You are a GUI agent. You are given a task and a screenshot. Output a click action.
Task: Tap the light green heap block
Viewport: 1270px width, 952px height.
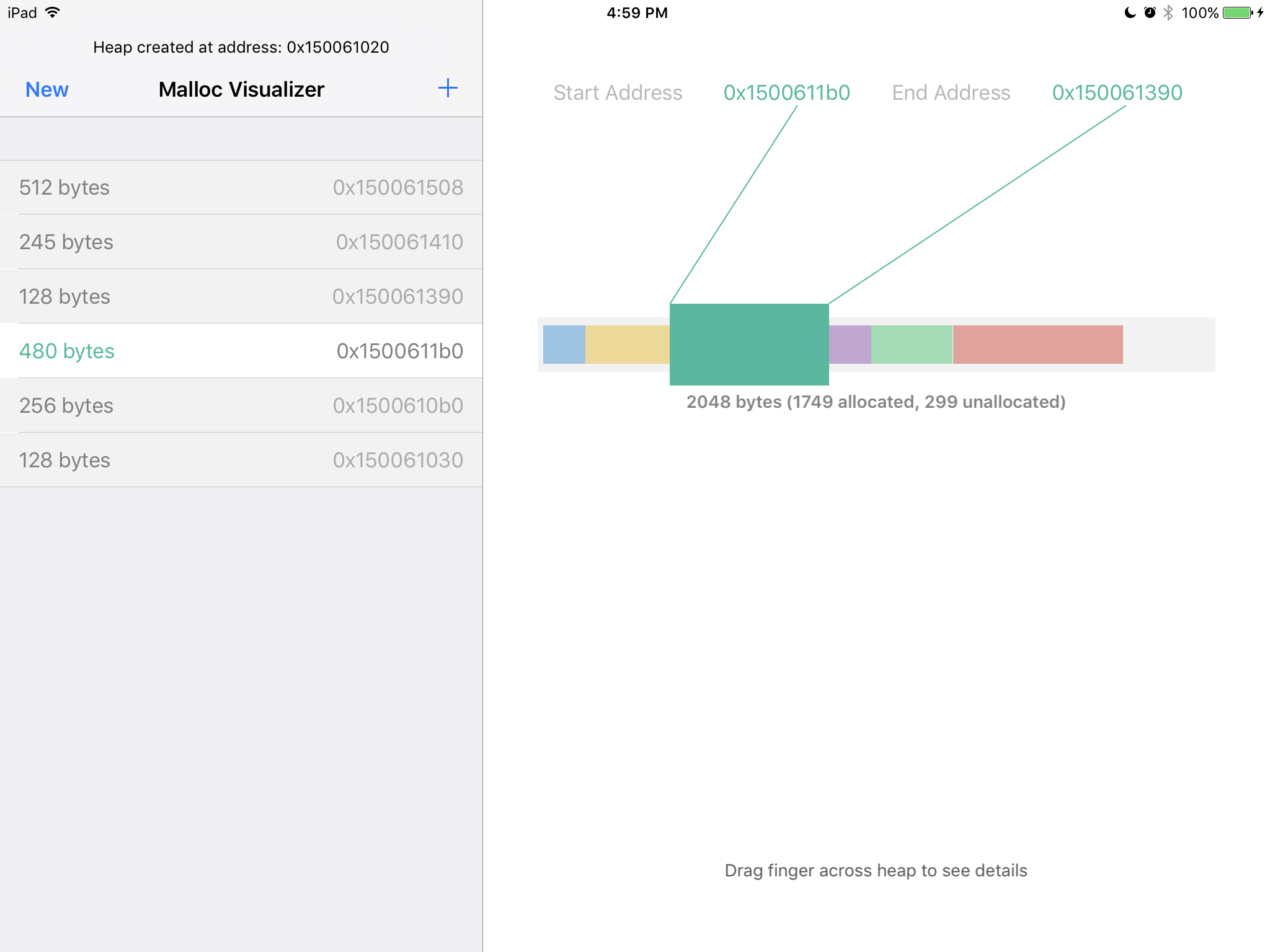(912, 345)
